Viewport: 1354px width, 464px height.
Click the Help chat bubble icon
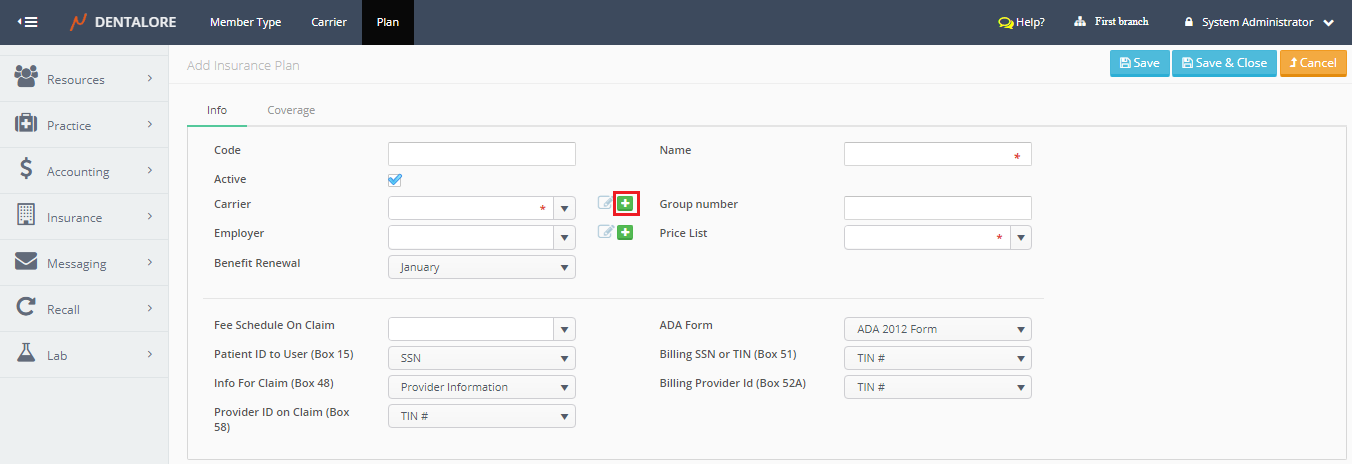1005,22
